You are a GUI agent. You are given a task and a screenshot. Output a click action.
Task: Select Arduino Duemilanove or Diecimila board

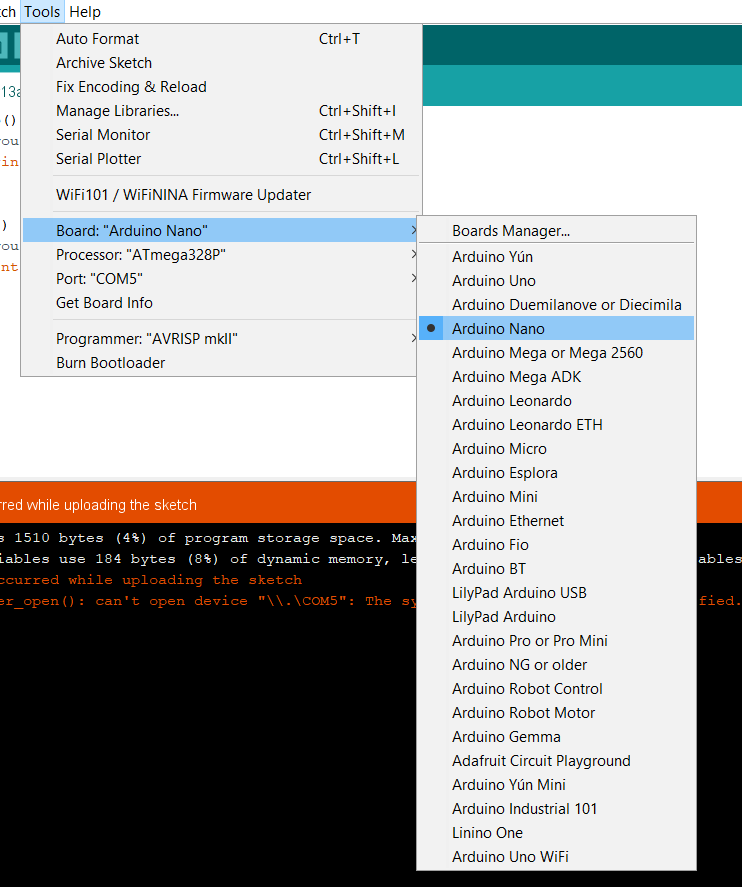[556, 305]
